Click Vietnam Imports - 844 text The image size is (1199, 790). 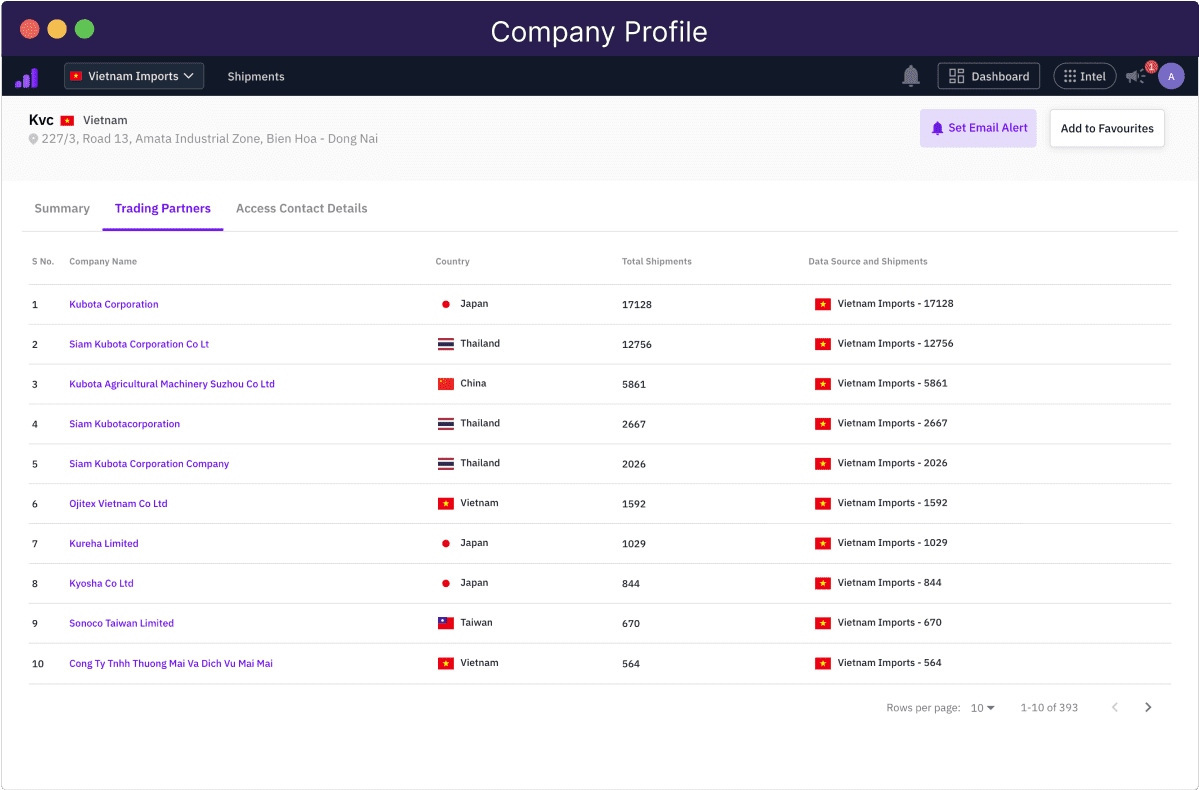click(x=889, y=583)
